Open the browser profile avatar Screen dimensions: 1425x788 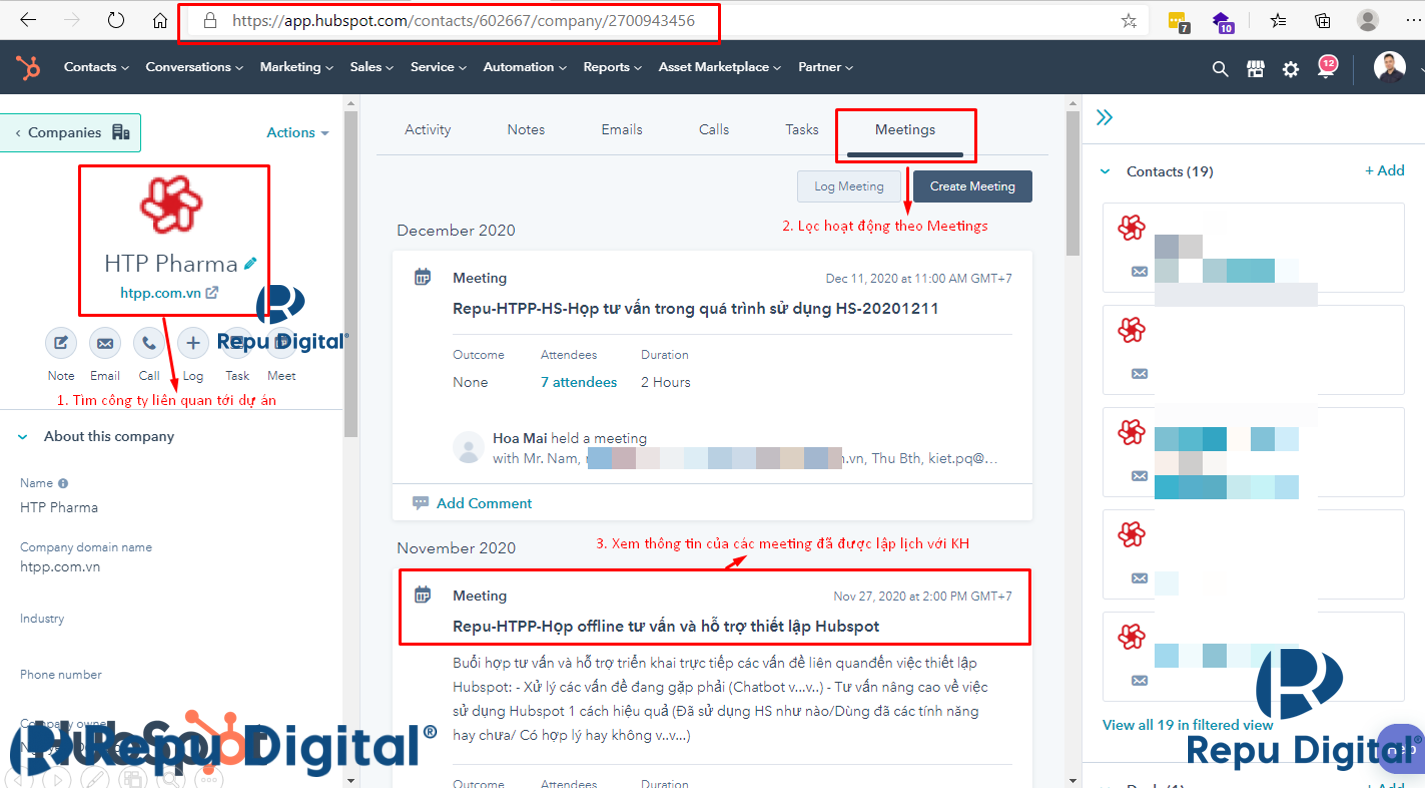pos(1367,20)
